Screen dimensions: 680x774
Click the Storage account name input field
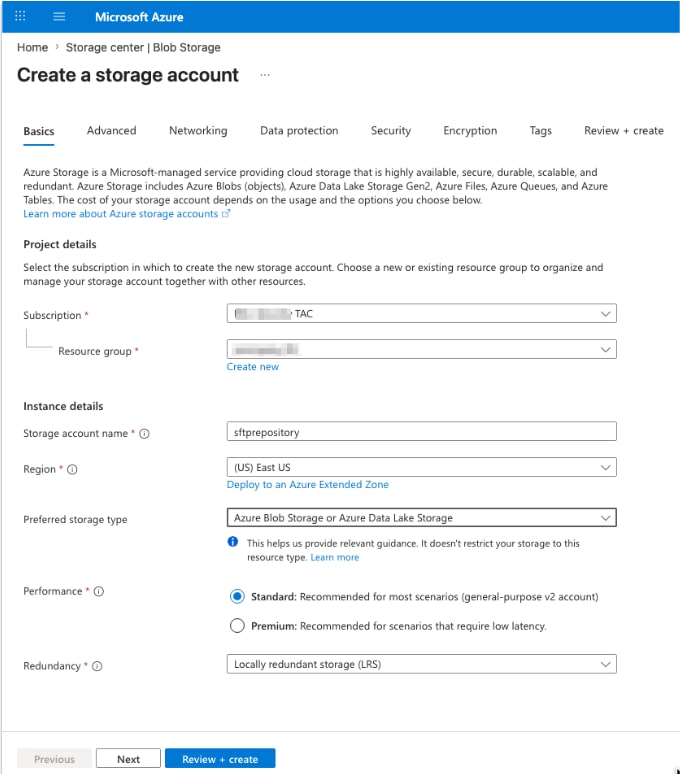421,431
